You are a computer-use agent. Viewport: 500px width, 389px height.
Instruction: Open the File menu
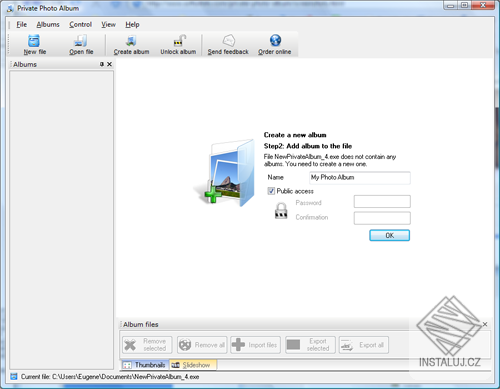22,24
